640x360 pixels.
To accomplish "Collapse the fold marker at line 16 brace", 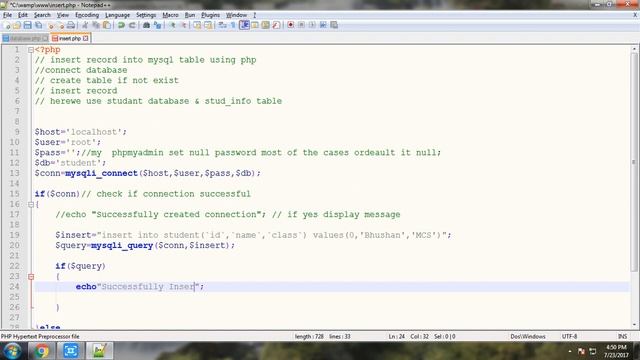I will (31, 204).
